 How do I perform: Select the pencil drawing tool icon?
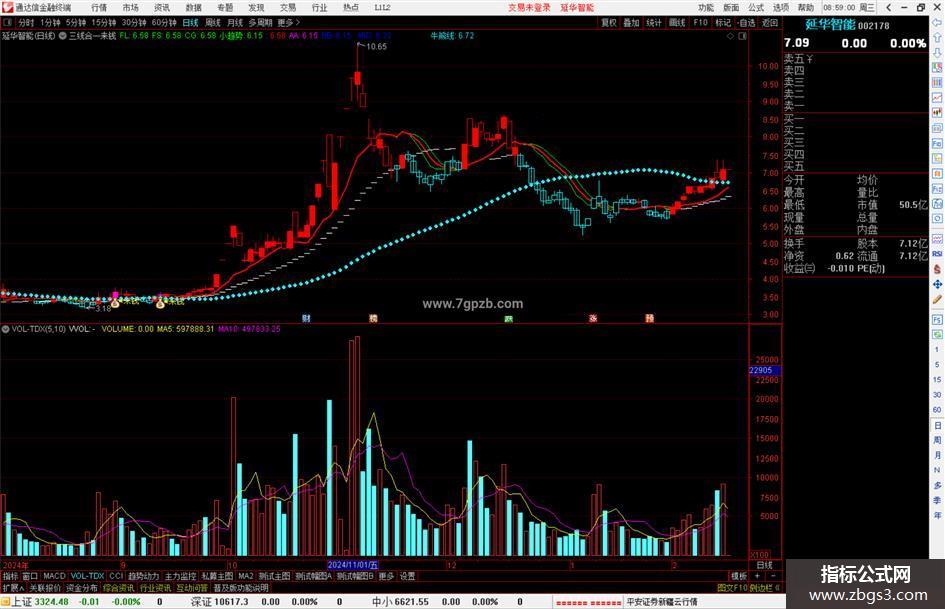pos(937,299)
